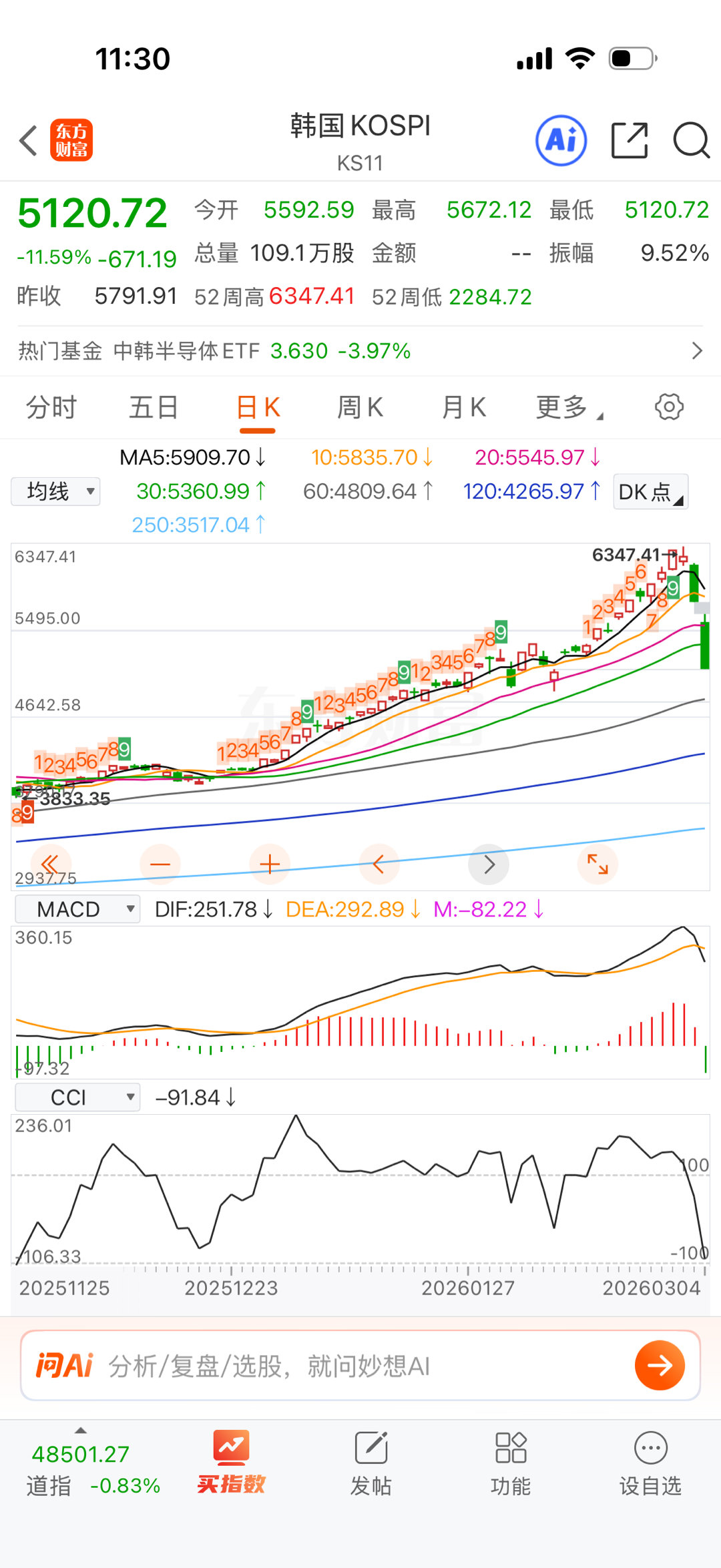Screen dimensions: 721x1568
Task: Tap the AI question input field
Action: [x=360, y=1366]
